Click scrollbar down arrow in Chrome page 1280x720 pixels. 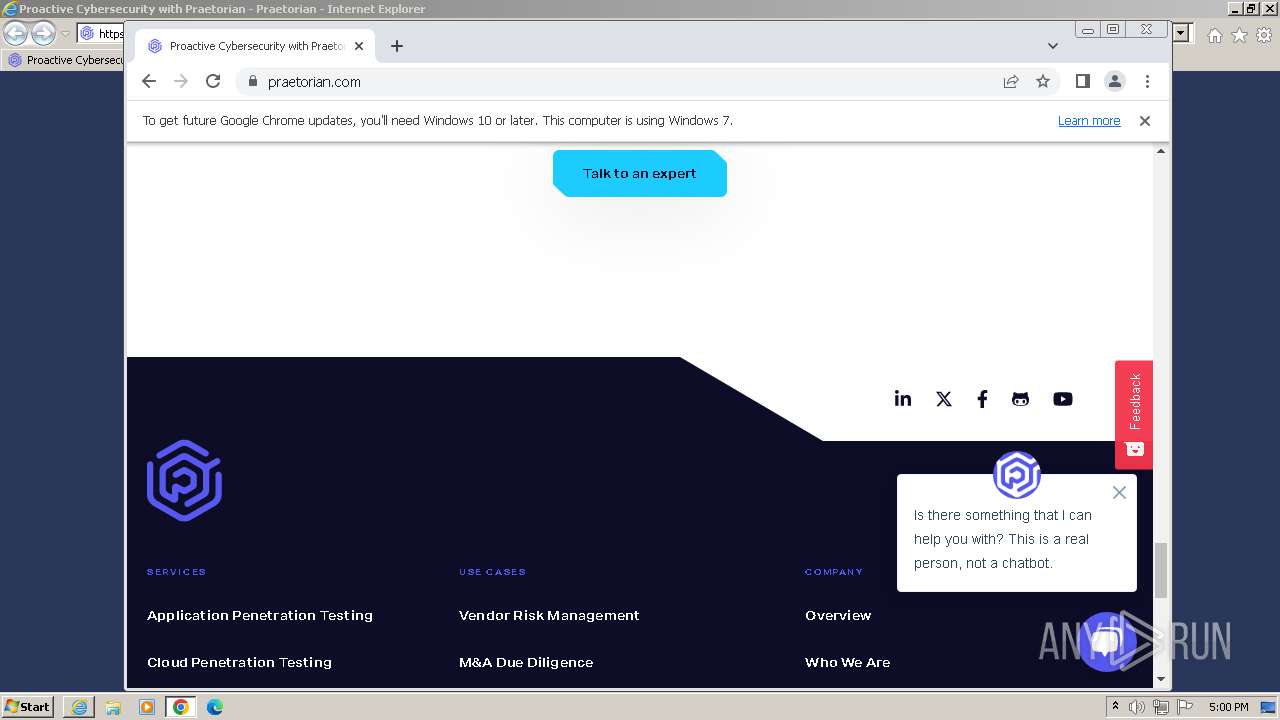pos(1161,680)
